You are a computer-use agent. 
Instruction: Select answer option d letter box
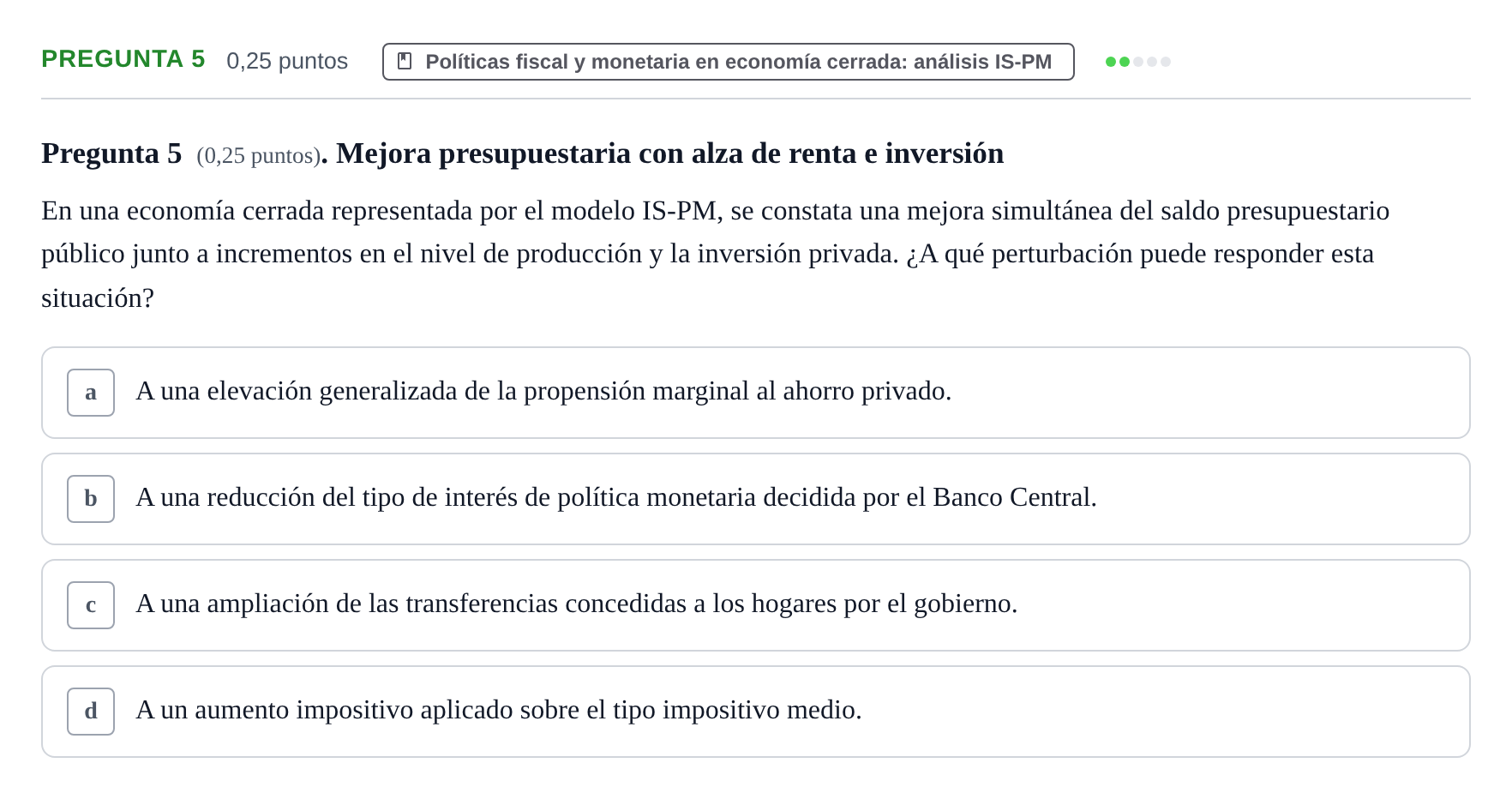click(91, 712)
